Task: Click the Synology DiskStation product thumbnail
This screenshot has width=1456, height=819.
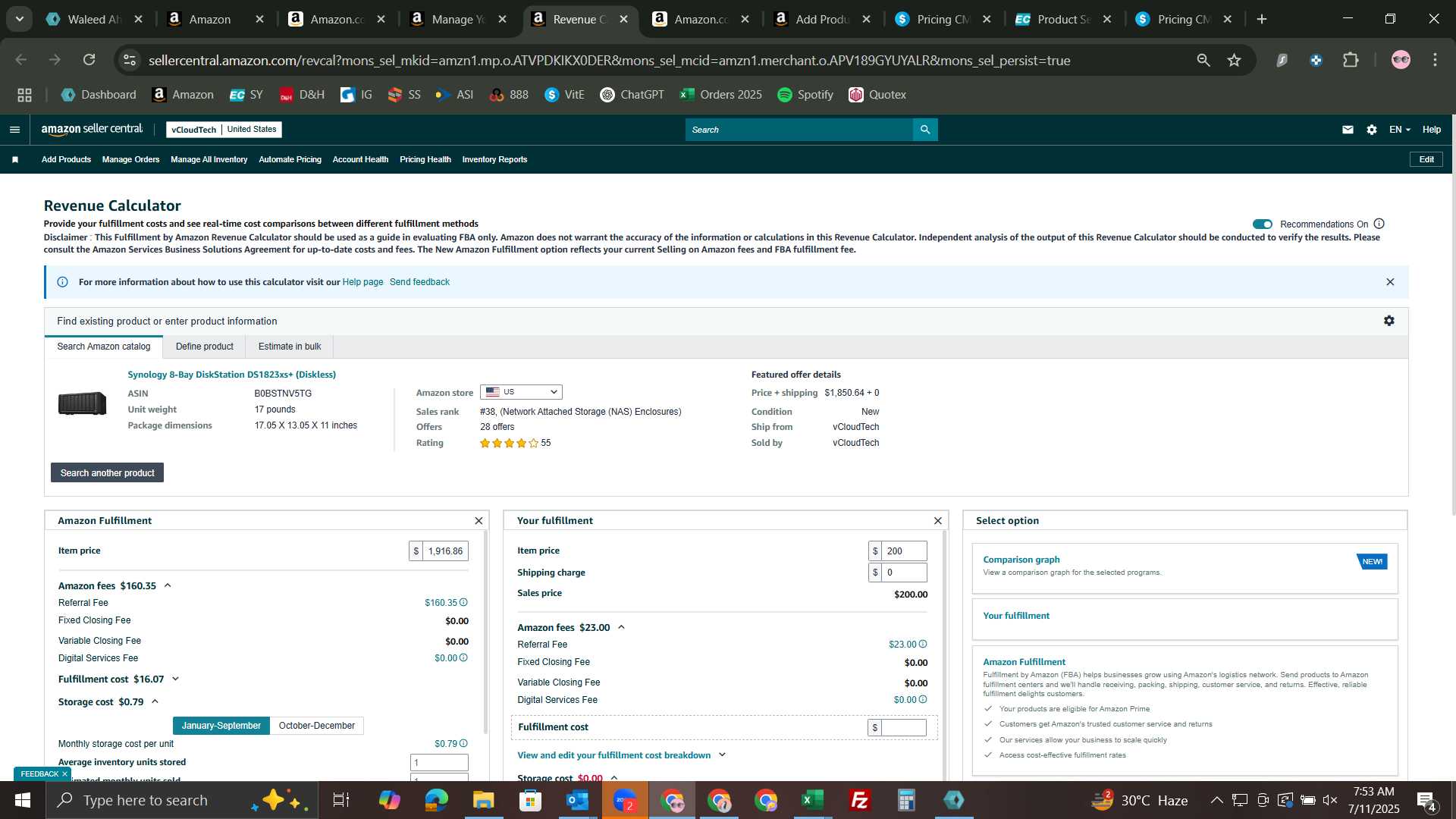Action: [x=82, y=403]
